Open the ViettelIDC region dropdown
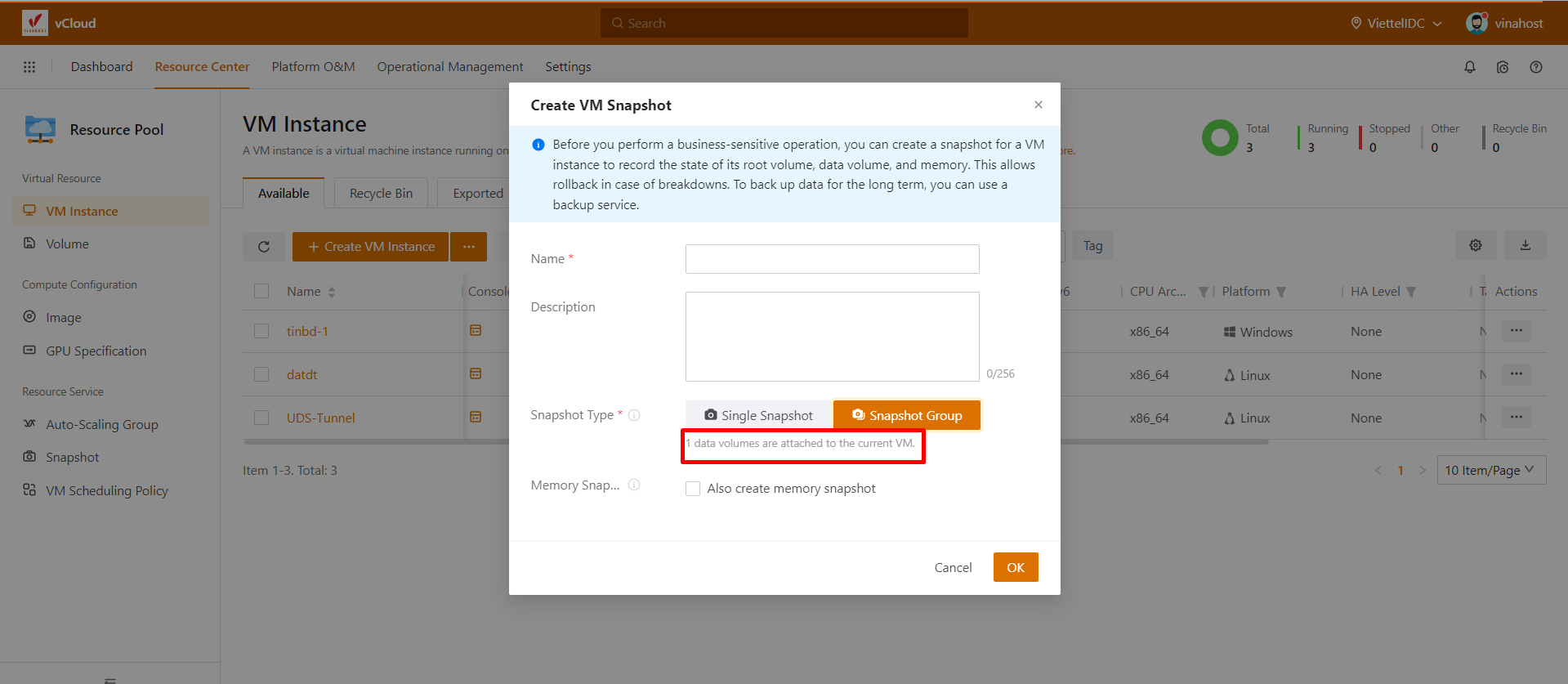This screenshot has width=1568, height=684. [1396, 23]
